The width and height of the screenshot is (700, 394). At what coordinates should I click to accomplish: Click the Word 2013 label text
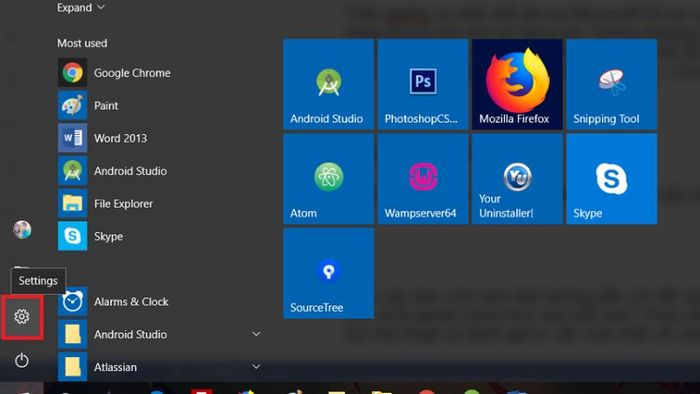[x=120, y=138]
